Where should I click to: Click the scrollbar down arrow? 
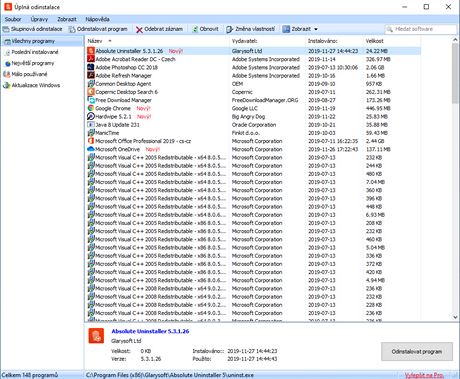[455, 317]
